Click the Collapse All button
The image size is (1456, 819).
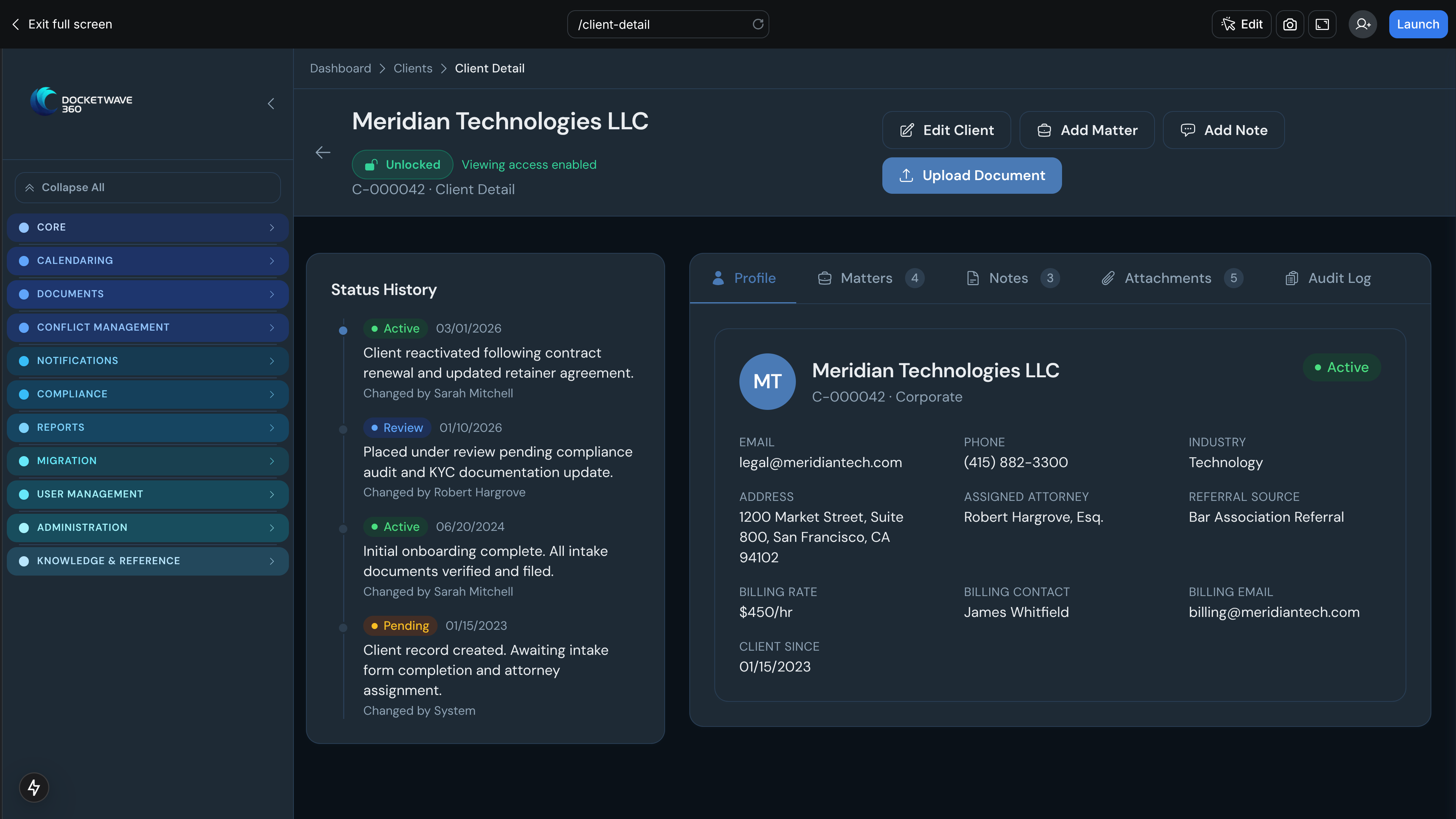pyautogui.click(x=147, y=188)
